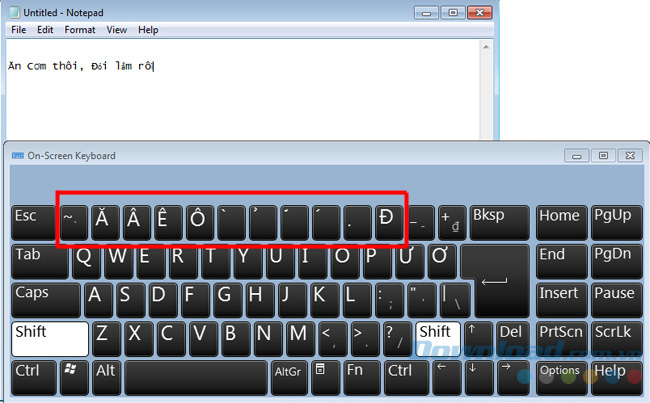Minimize the On-Screen Keyboard window
Viewport: 650px width, 403px height.
coord(576,156)
